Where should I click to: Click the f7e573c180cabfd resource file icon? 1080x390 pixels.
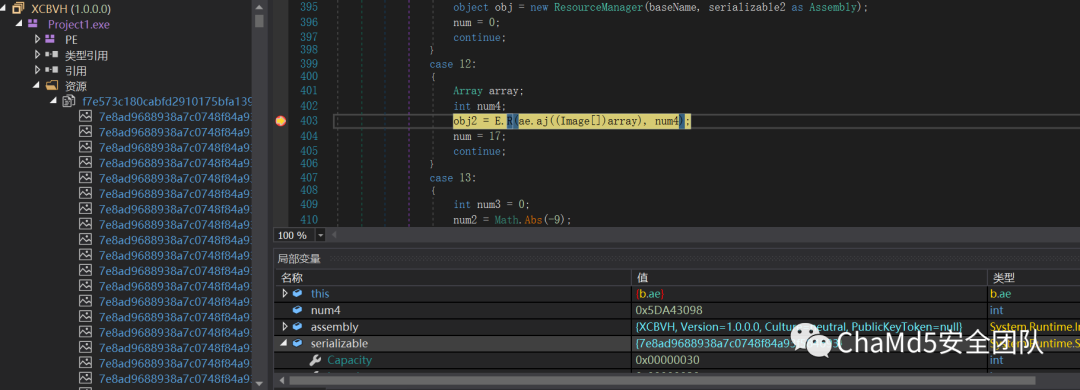point(69,101)
